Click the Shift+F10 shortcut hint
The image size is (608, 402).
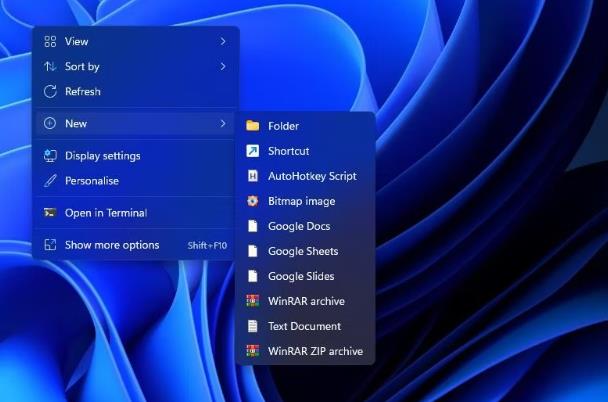(x=207, y=245)
